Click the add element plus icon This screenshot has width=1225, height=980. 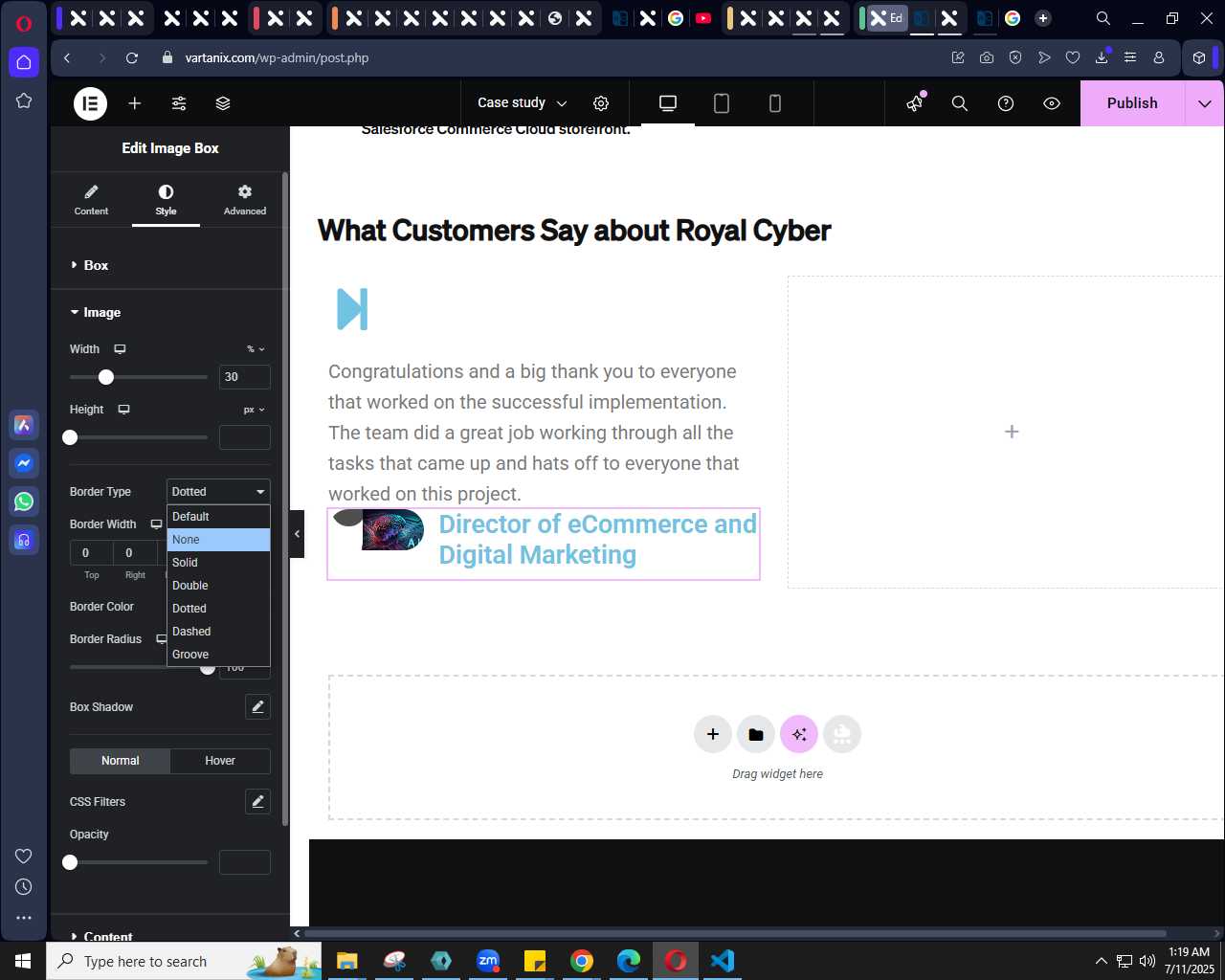point(135,103)
